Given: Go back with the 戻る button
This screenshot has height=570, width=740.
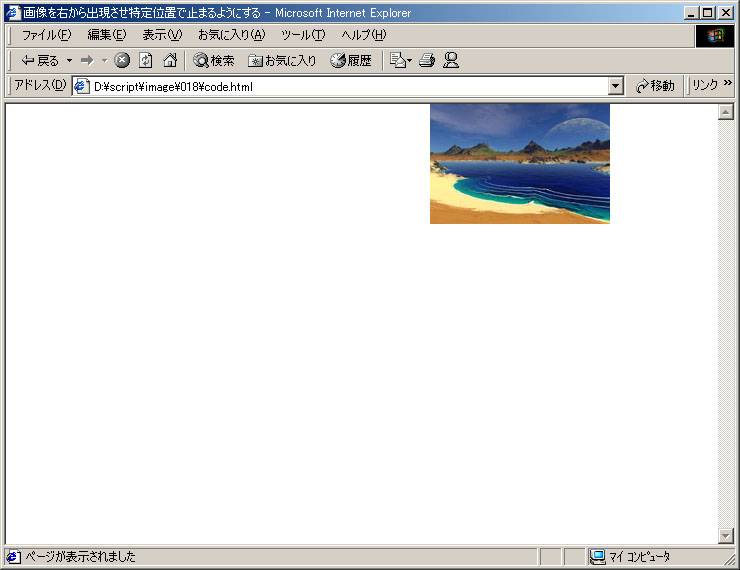Looking at the screenshot, I should pyautogui.click(x=40, y=60).
